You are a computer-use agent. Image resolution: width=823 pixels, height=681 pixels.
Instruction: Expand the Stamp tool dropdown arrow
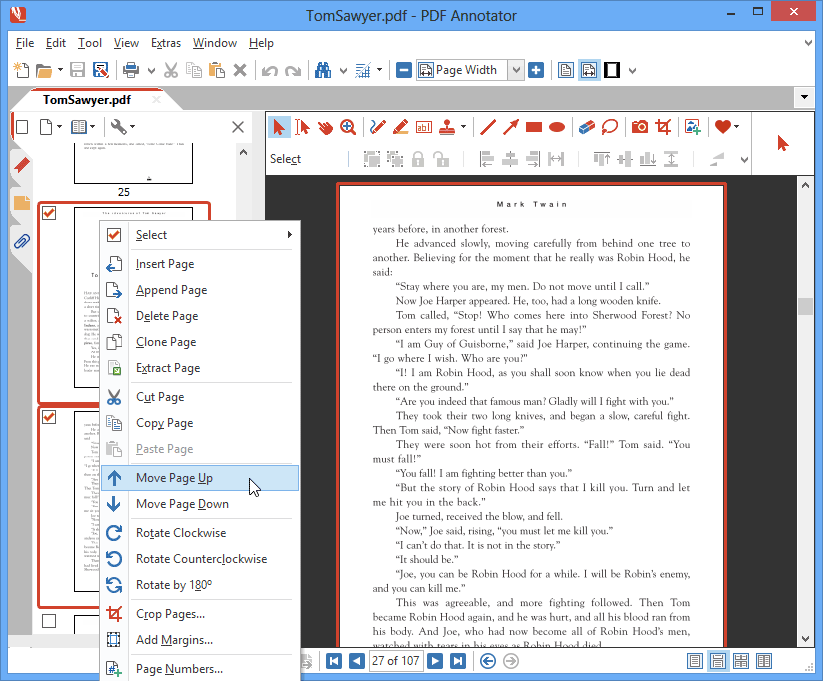click(463, 127)
